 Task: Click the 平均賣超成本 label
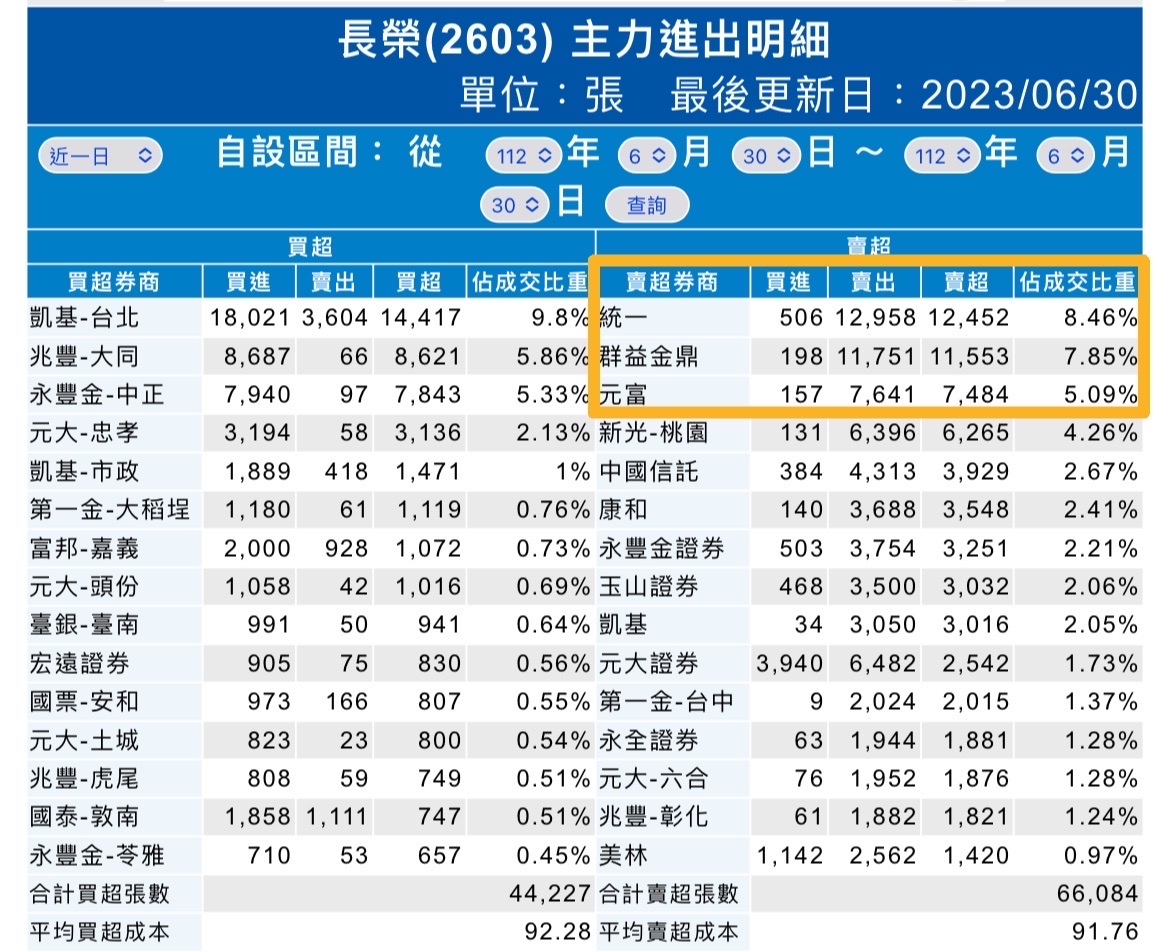click(669, 932)
